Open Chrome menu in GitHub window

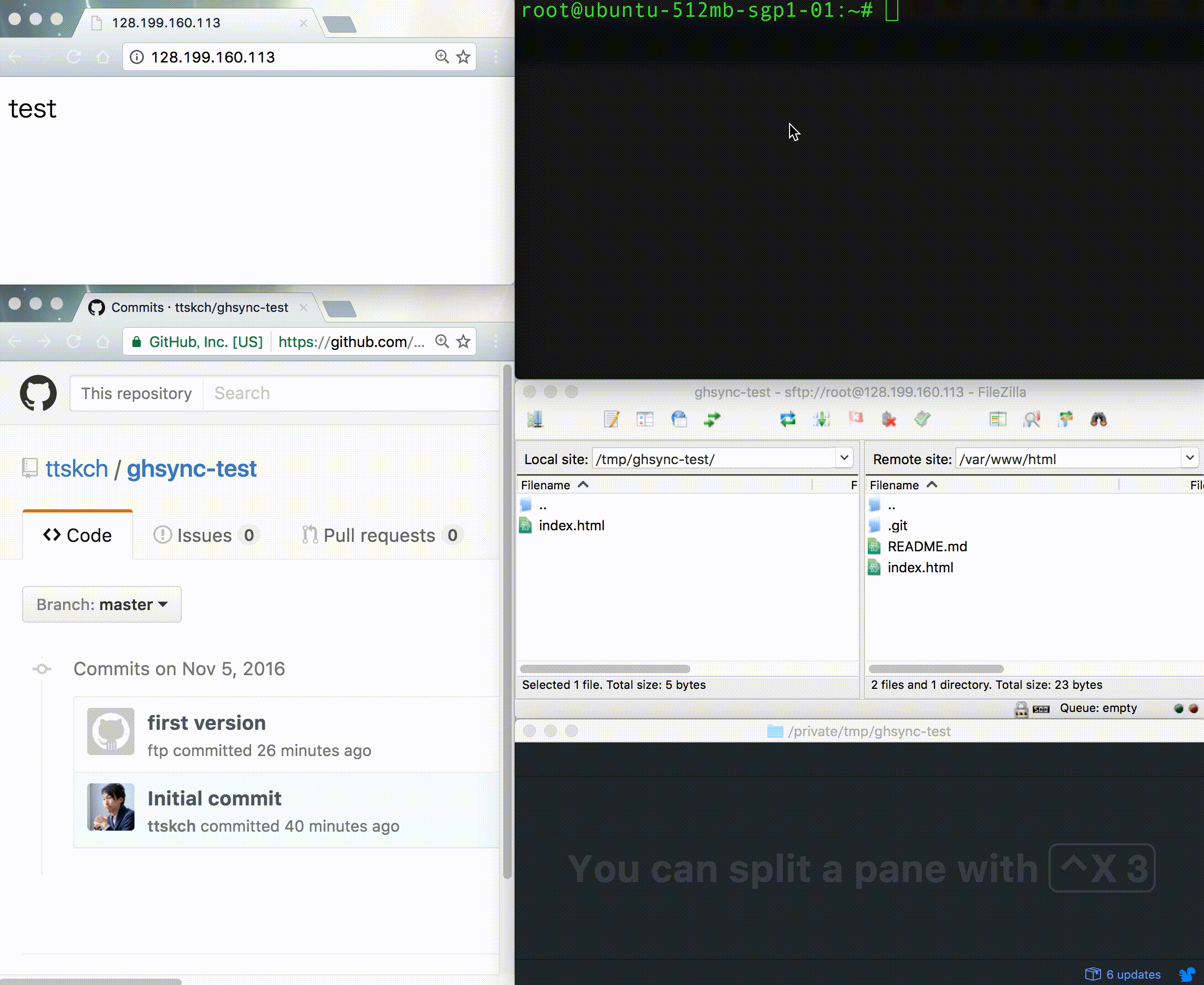(496, 342)
